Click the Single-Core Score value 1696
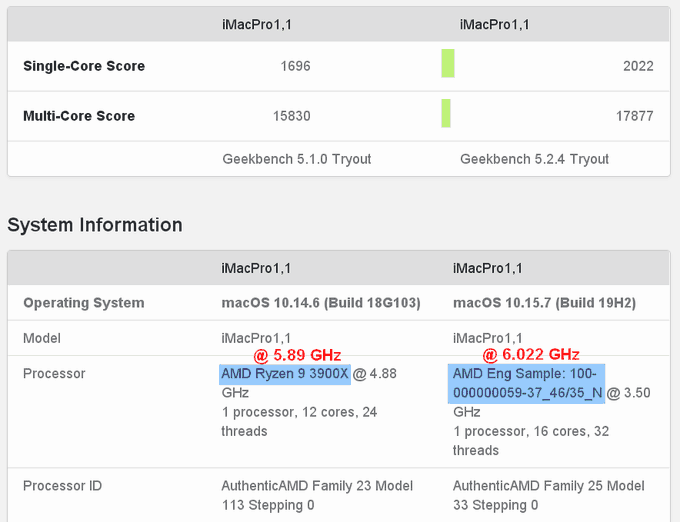Screen dimensions: 680x522 point(295,66)
